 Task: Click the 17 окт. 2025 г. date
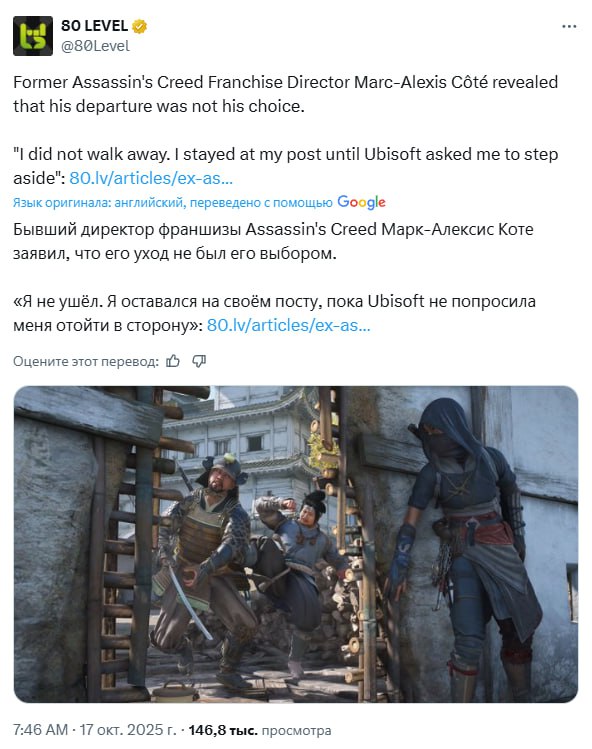[x=128, y=730]
